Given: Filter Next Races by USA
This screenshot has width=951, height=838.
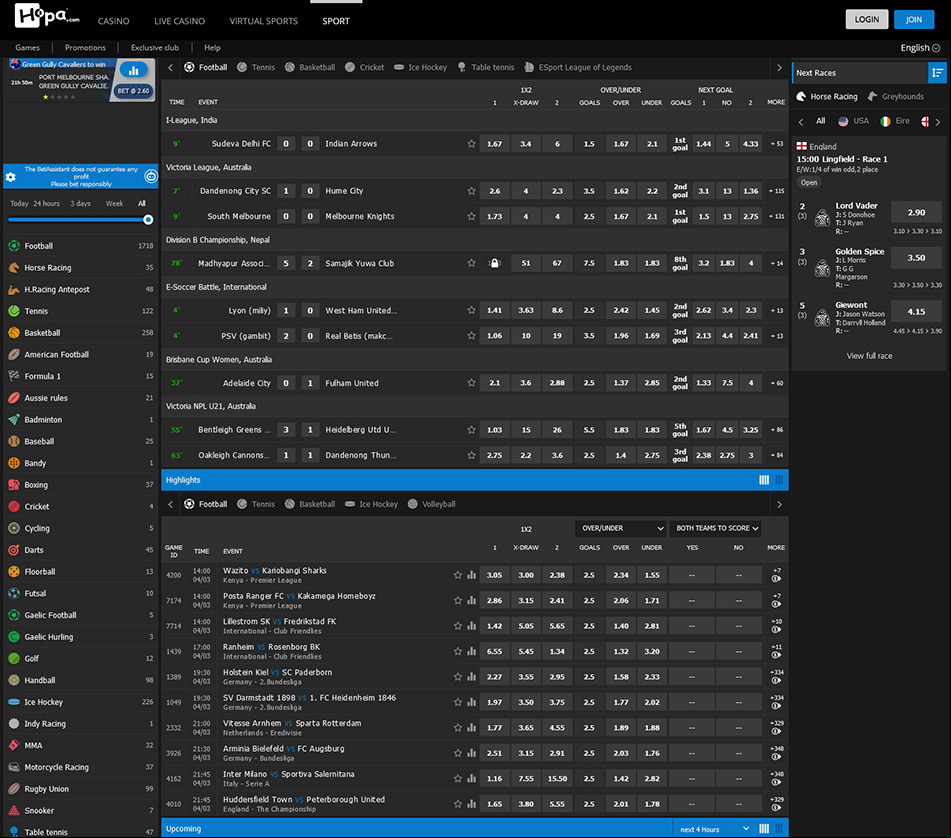Looking at the screenshot, I should click(853, 121).
